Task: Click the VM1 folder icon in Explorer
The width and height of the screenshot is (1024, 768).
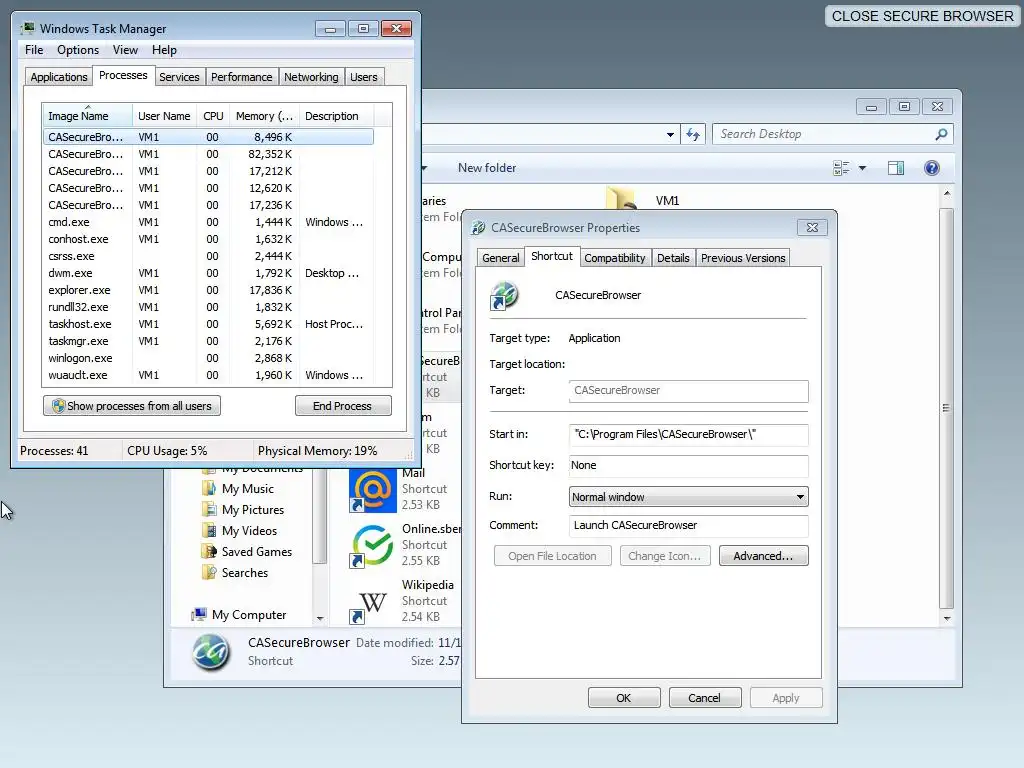Action: coord(621,198)
